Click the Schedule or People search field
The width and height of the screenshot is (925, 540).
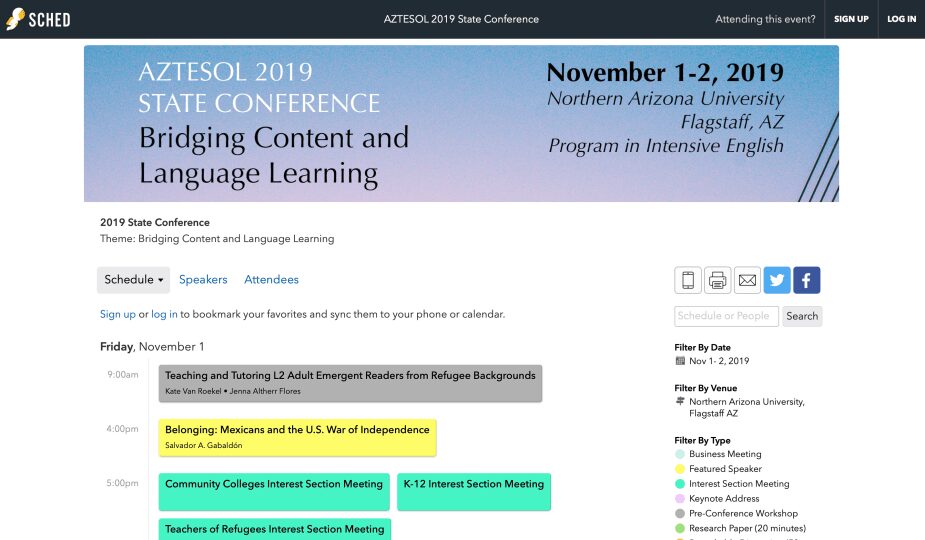(726, 316)
